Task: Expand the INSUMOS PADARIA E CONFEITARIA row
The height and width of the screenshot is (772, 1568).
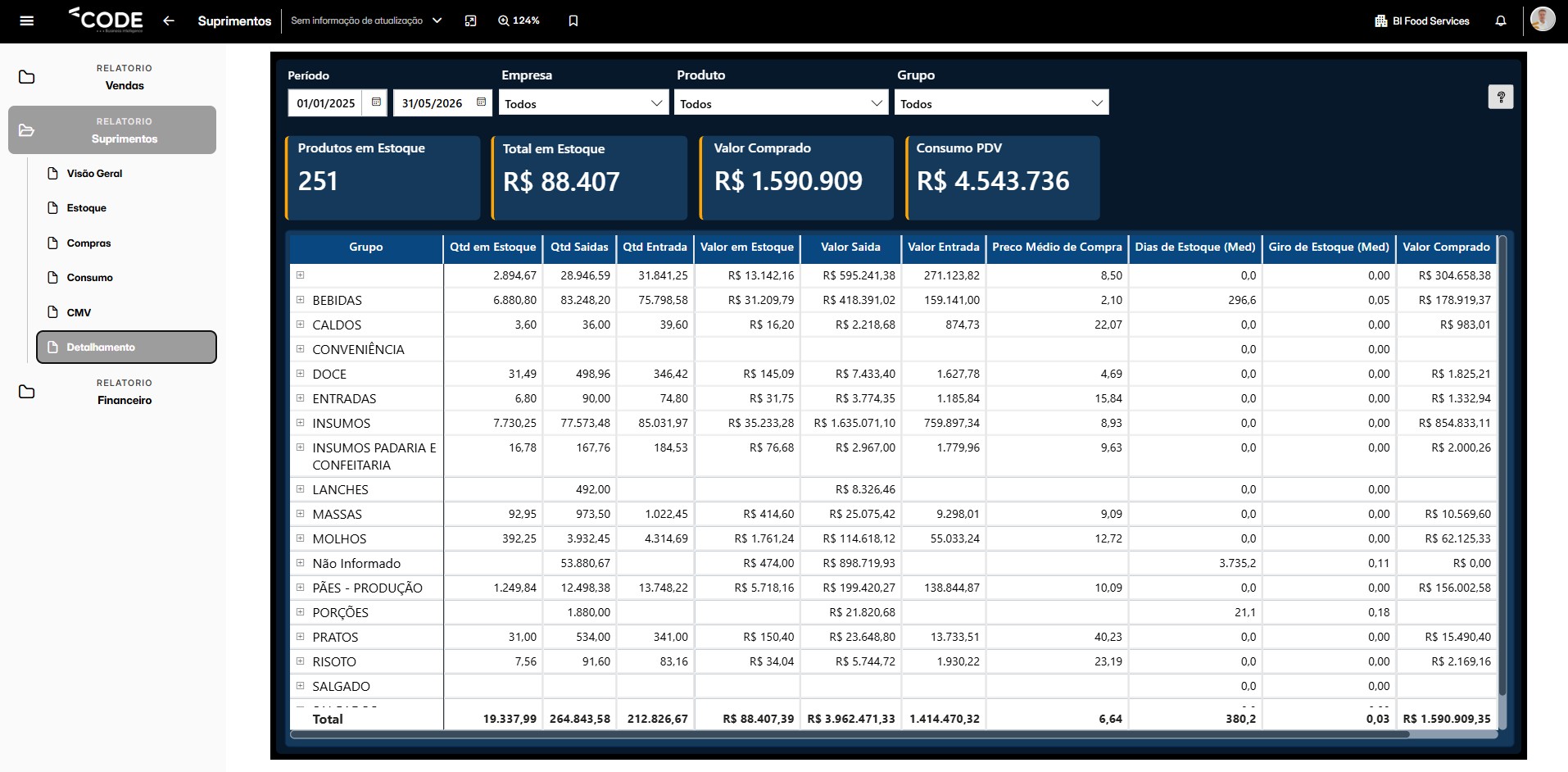Action: [300, 447]
